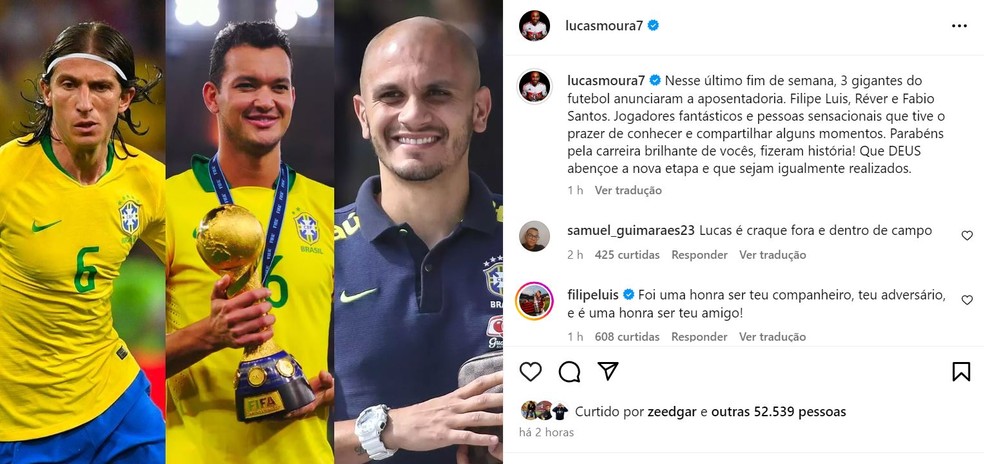Open the filipeluis story ring avatar
This screenshot has width=984, height=464.
tap(534, 301)
